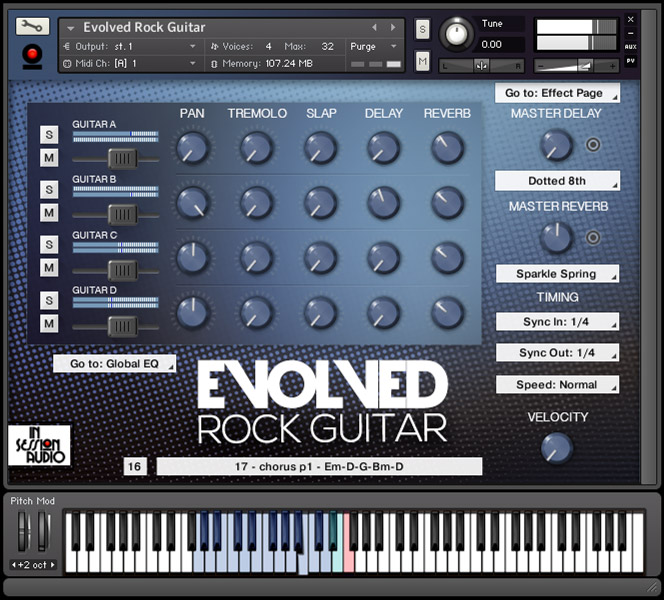
Task: Click the Guitar A Reverb knob
Action: pos(447,147)
